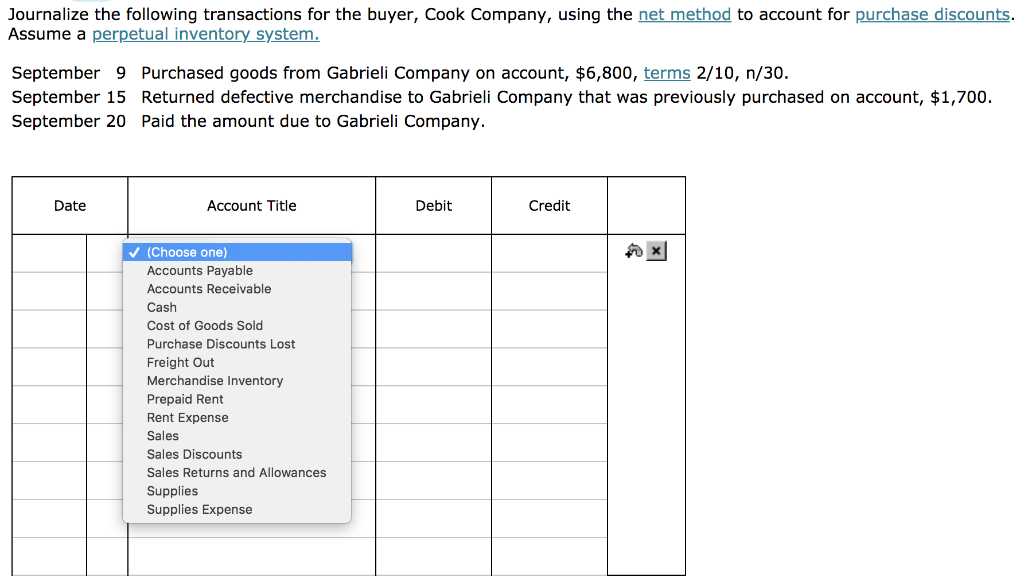
Task: Click the first row Credit input cell
Action: tap(549, 253)
